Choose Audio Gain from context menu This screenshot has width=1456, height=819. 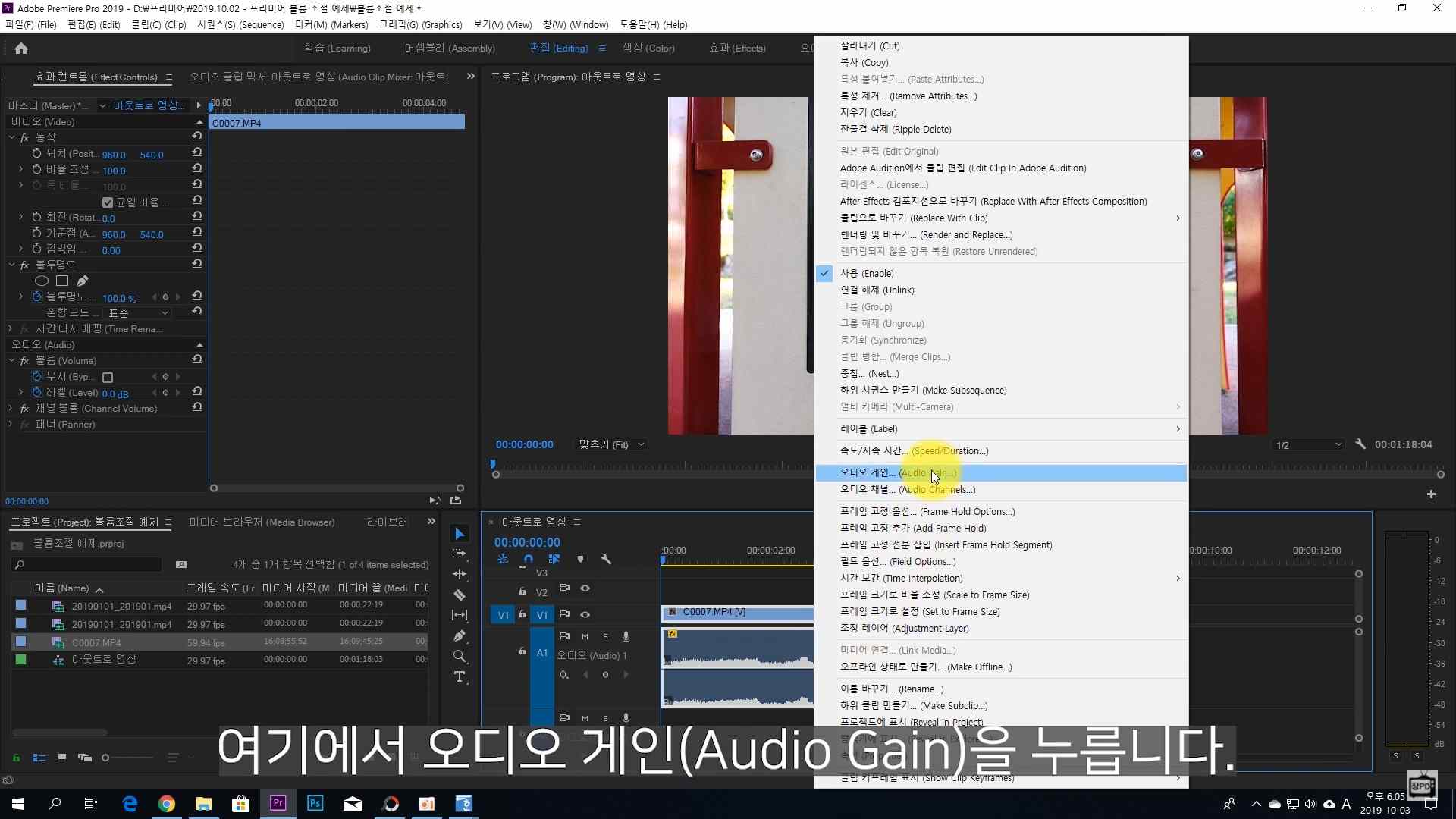tap(897, 473)
